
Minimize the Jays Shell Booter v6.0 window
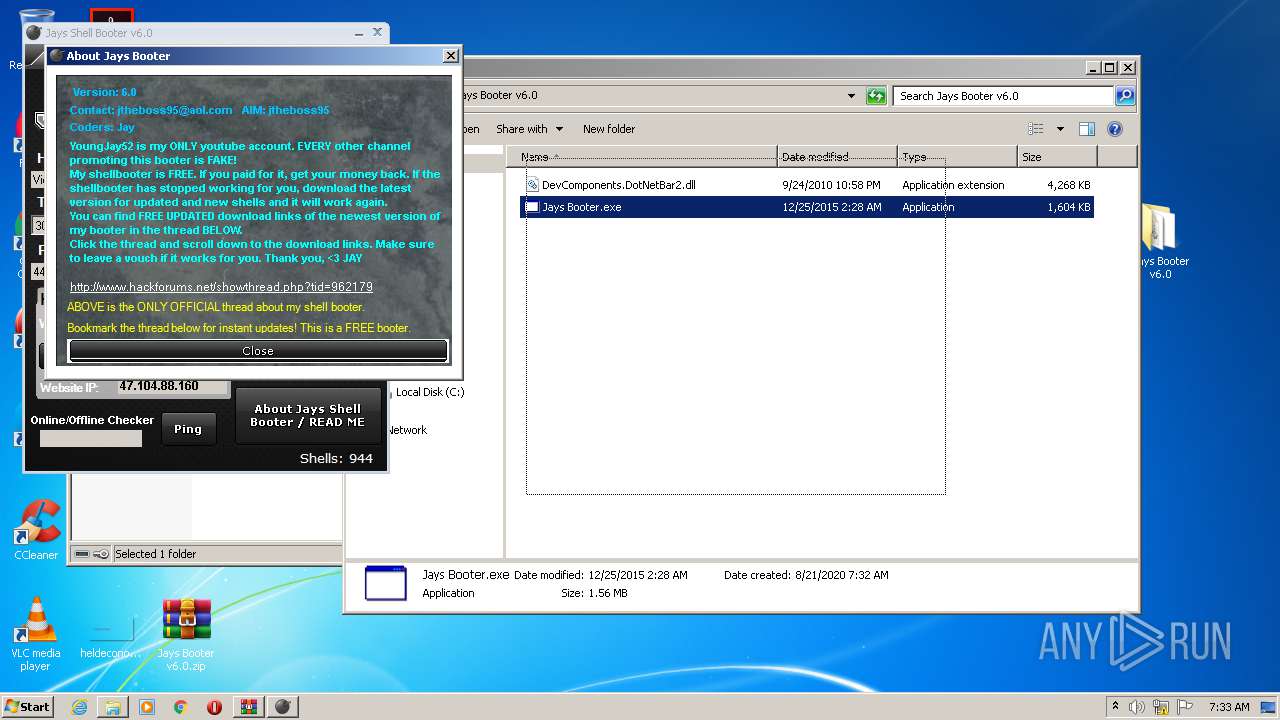358,33
